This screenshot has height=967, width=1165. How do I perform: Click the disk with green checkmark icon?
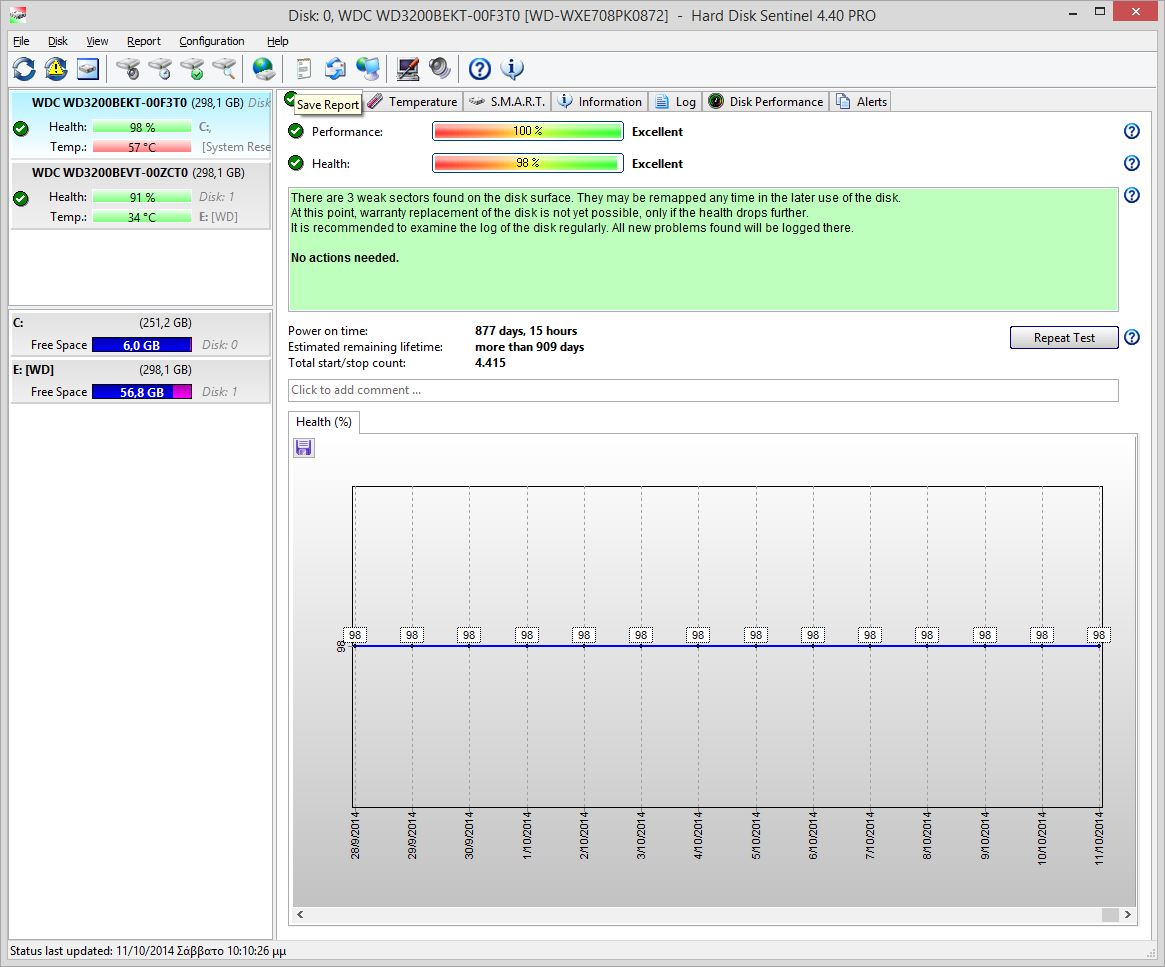tap(192, 69)
